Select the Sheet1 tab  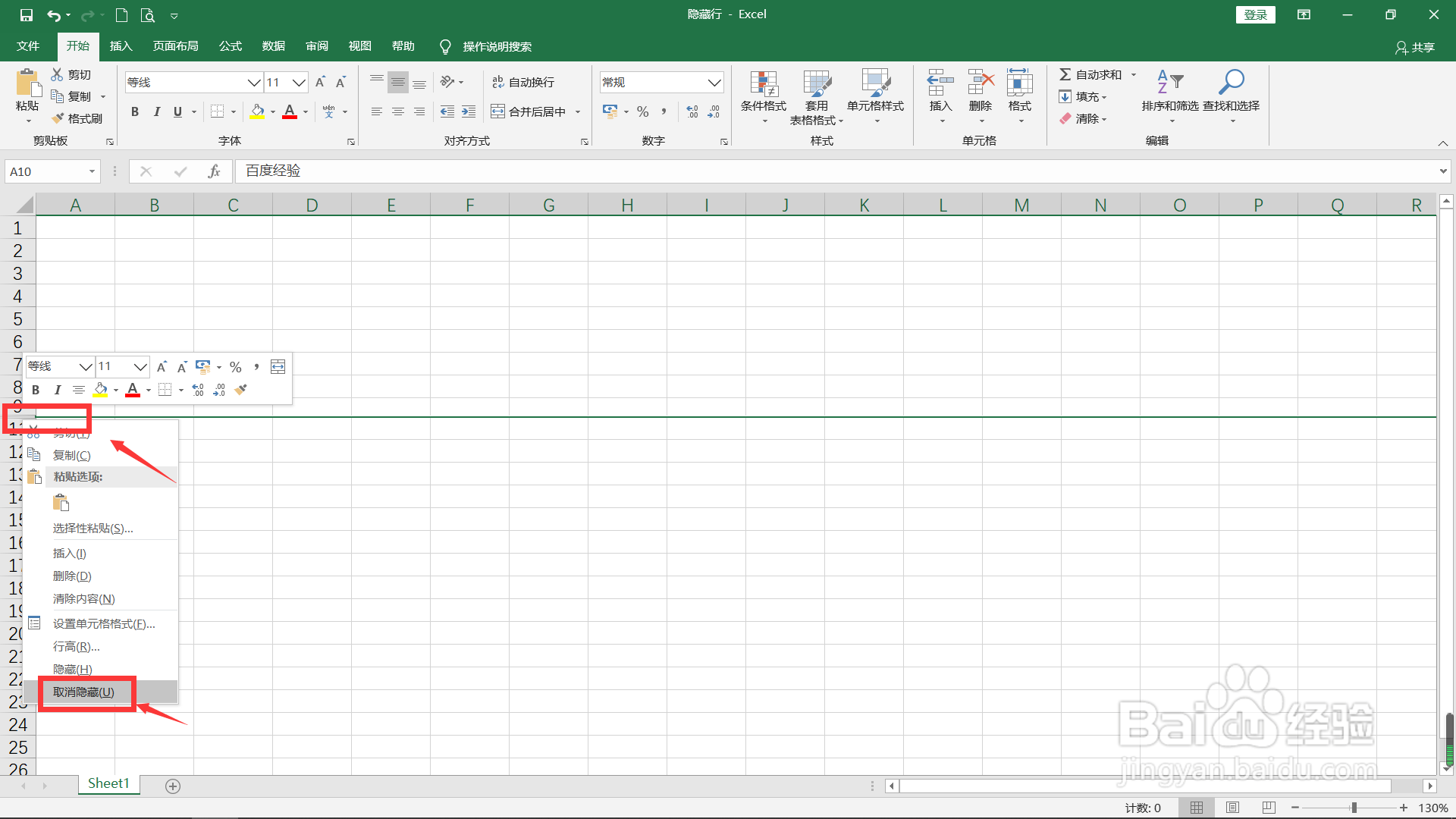point(108,784)
